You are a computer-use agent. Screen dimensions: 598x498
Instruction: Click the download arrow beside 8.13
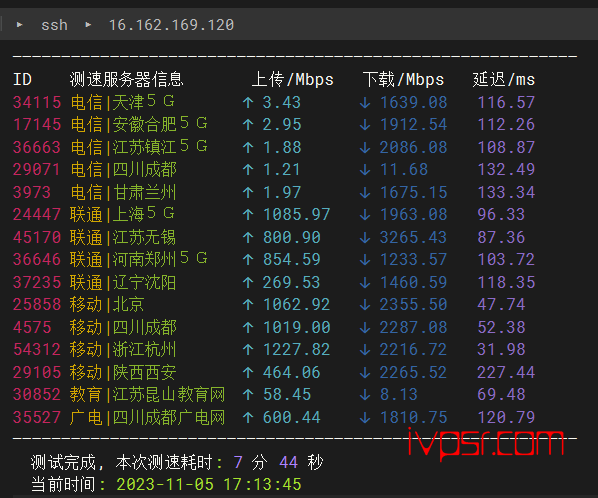point(365,395)
